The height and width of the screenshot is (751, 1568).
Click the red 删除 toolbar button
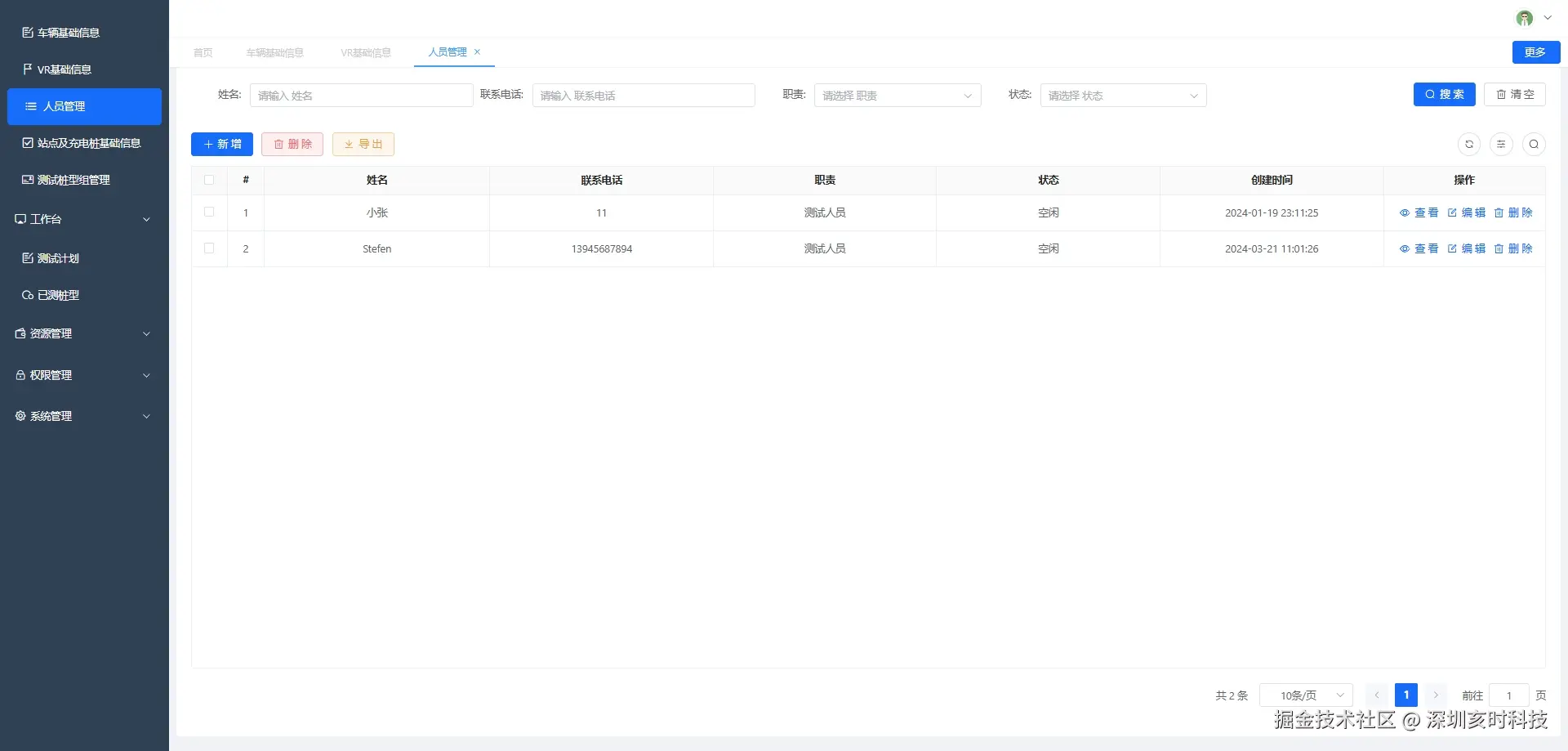point(292,144)
